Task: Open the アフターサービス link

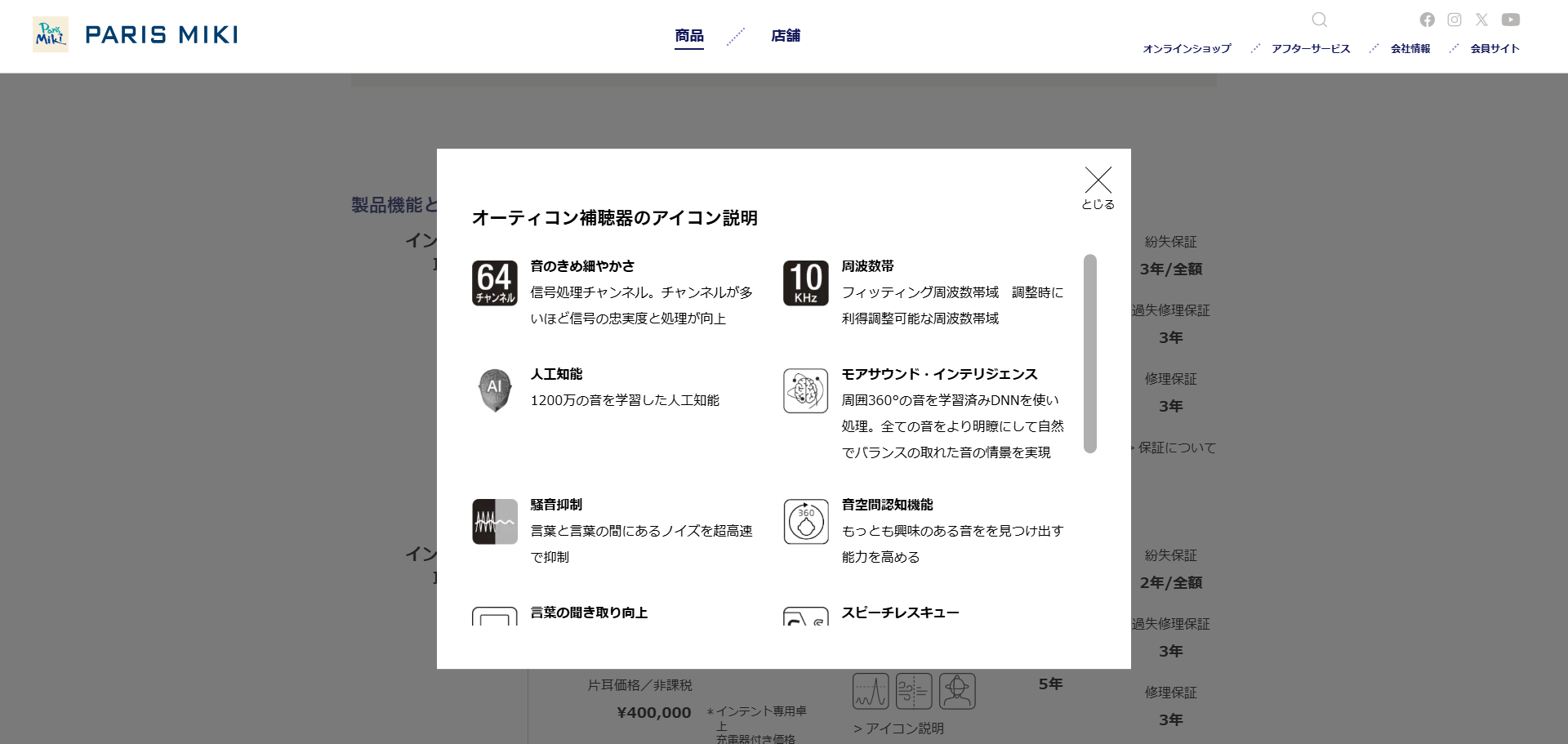Action: 1311,49
